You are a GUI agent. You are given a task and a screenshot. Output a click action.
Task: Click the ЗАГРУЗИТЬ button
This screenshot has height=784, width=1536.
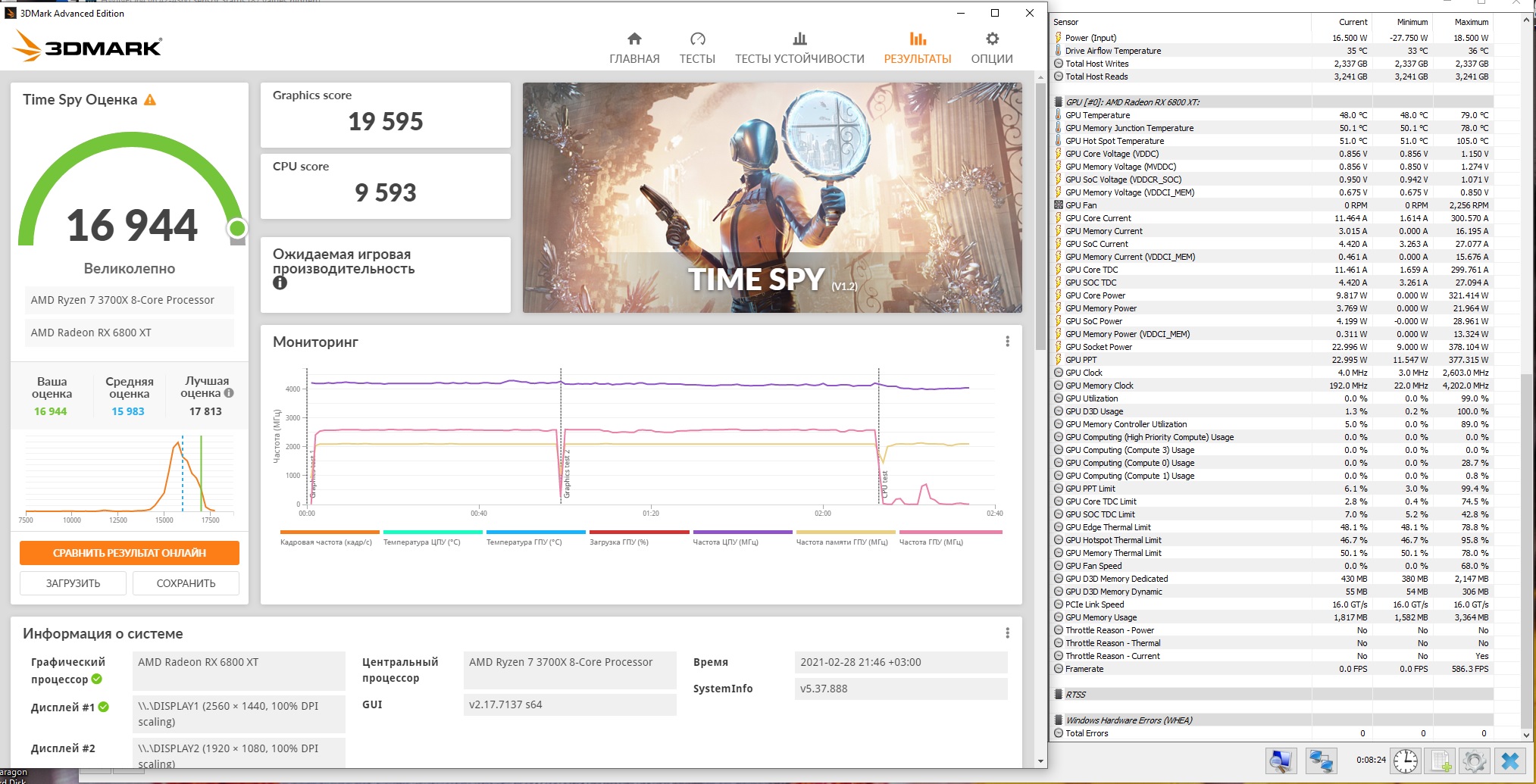click(73, 583)
